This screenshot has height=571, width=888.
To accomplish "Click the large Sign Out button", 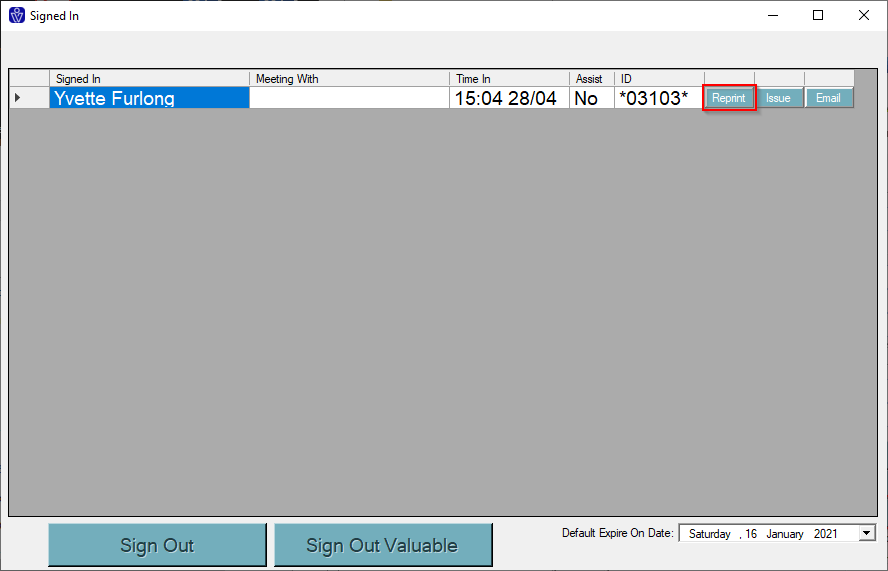I will click(157, 545).
